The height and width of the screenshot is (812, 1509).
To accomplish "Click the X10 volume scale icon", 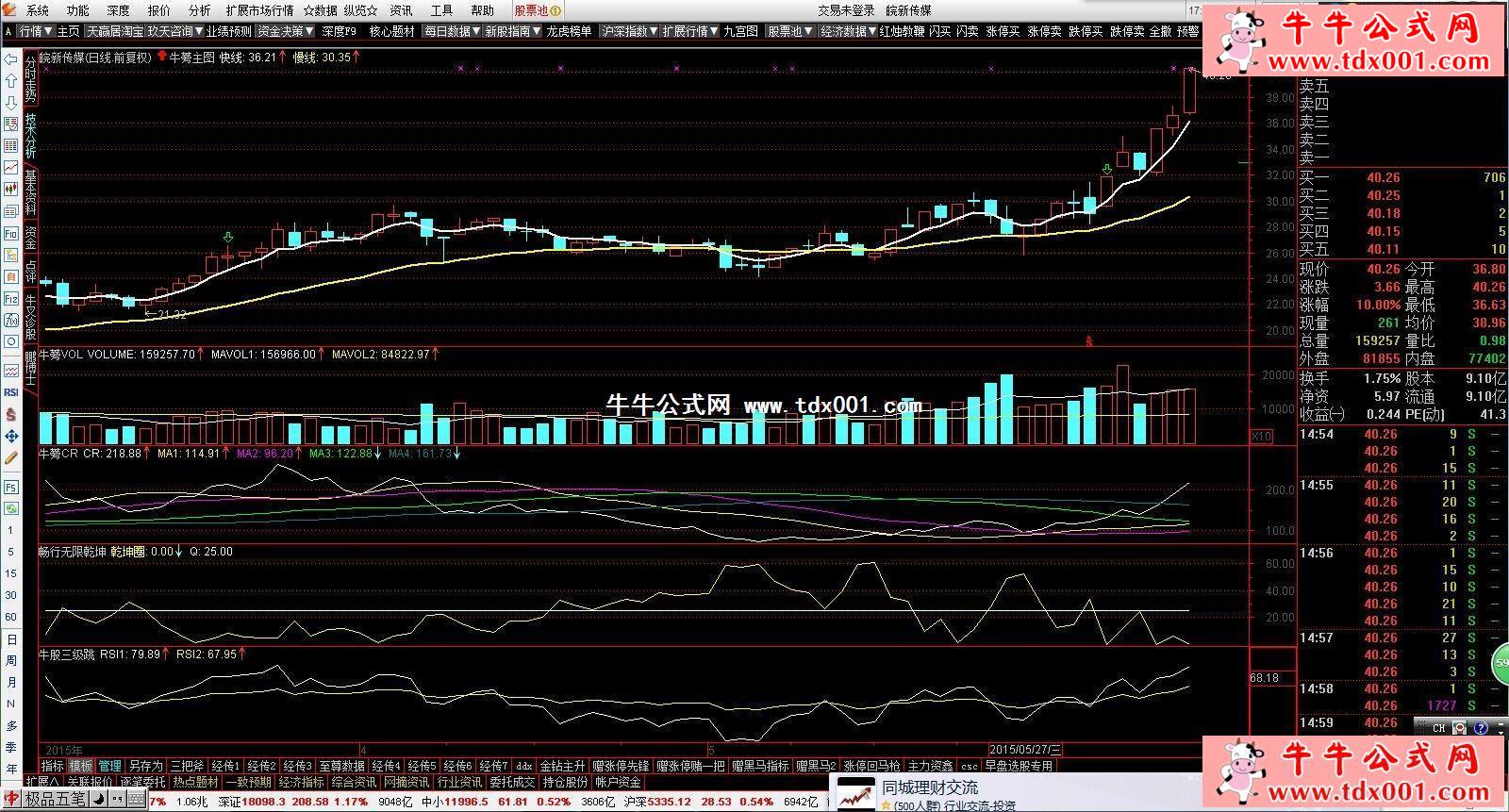I will pos(1261,437).
